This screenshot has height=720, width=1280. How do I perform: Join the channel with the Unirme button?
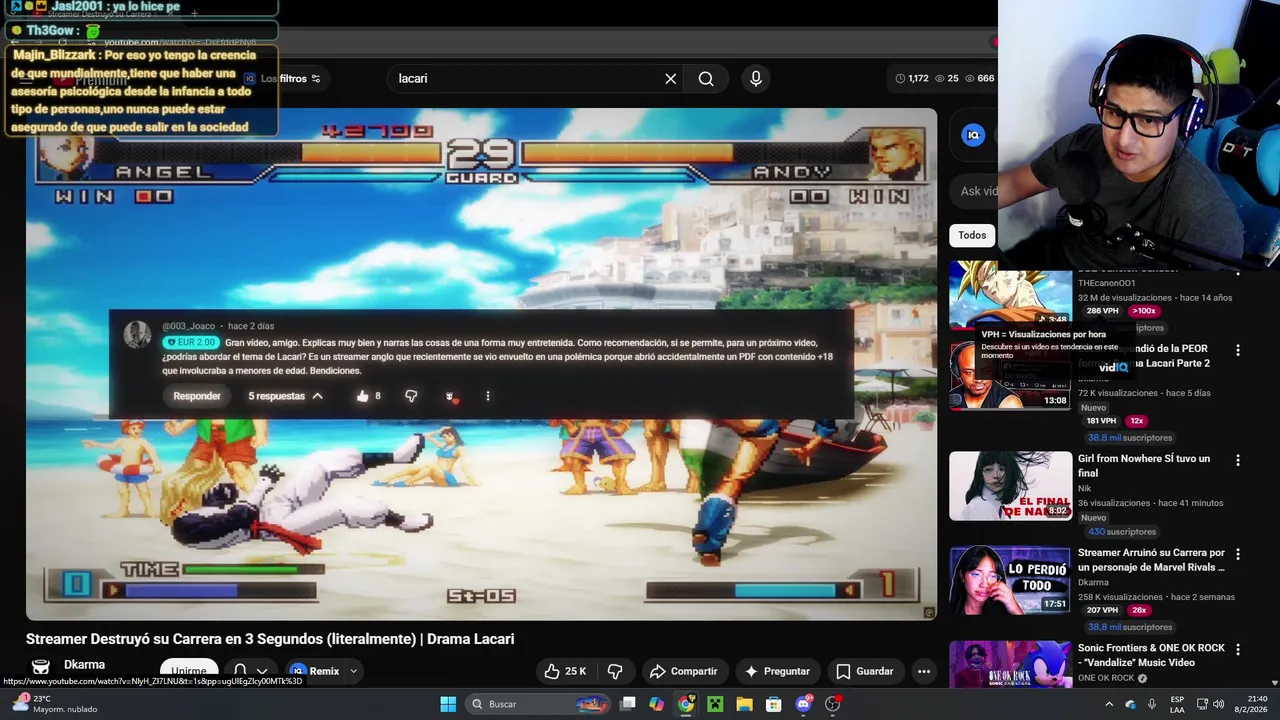[x=189, y=671]
